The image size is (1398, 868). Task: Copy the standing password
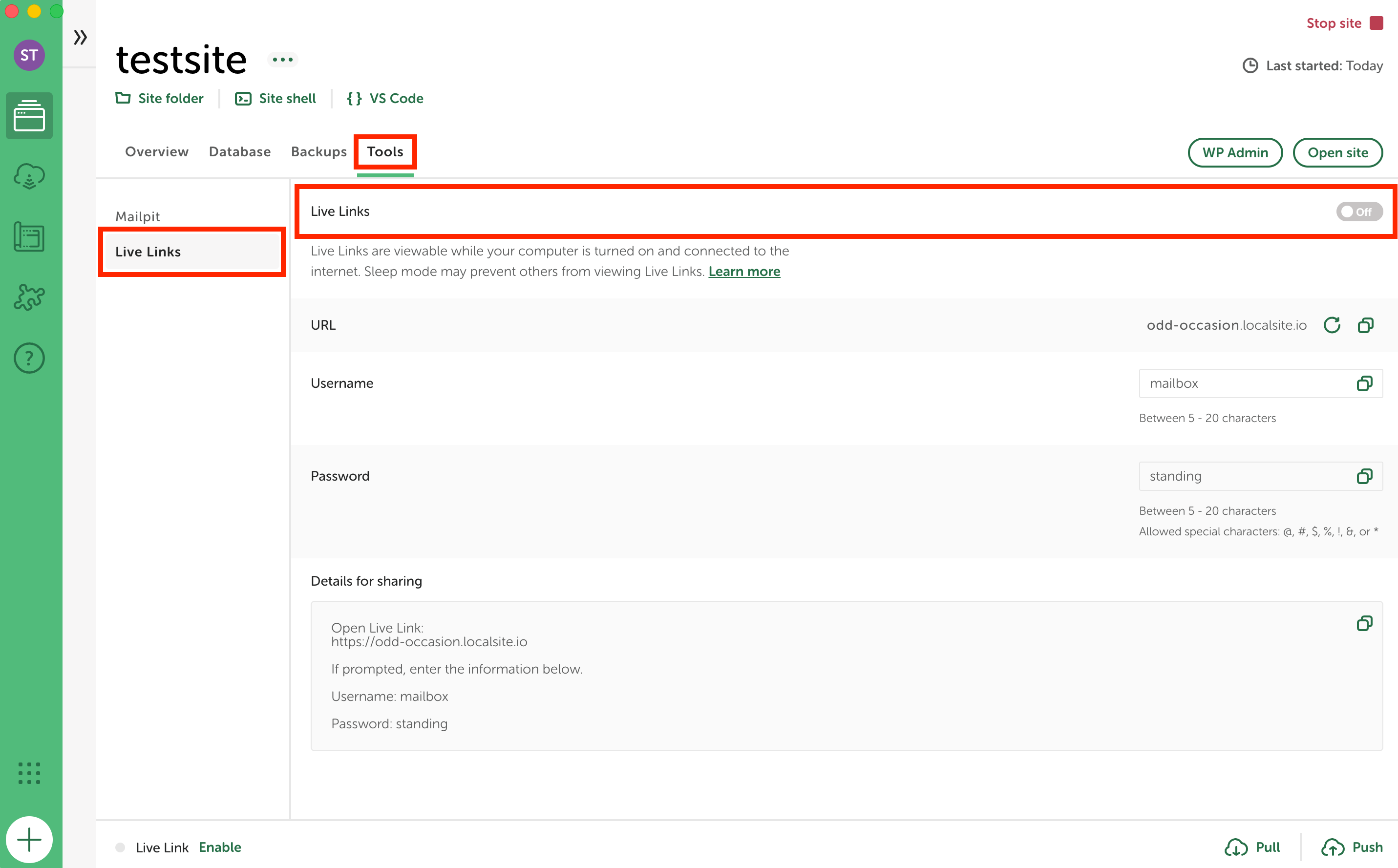[1365, 476]
